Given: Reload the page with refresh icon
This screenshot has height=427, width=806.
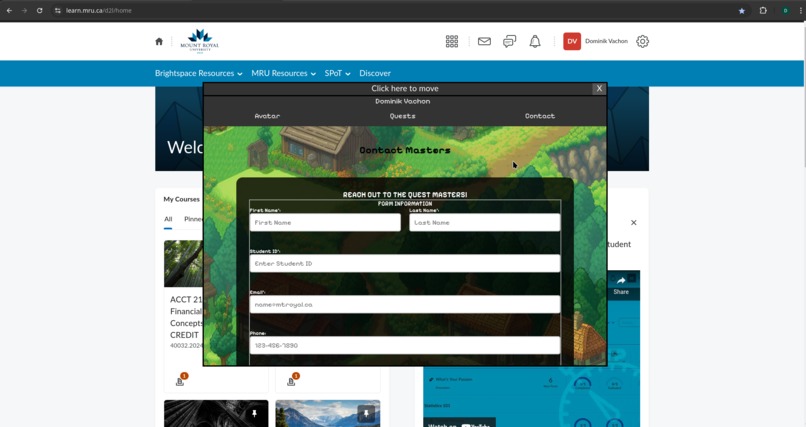Looking at the screenshot, I should click(40, 10).
